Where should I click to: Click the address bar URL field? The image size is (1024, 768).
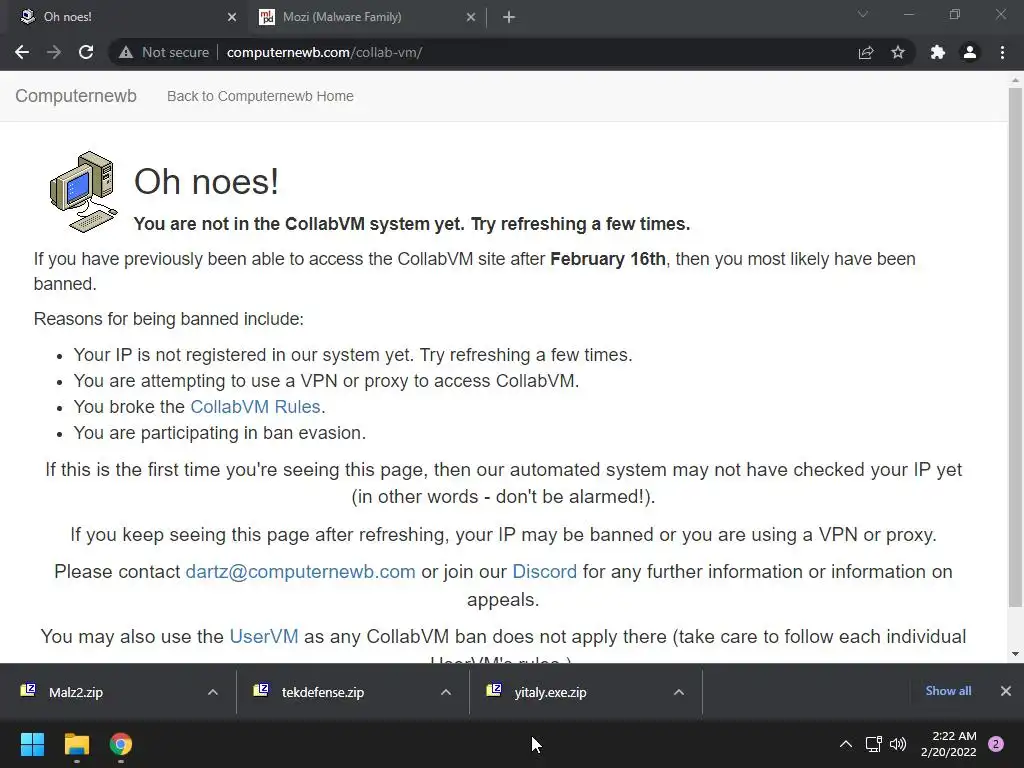(500, 52)
